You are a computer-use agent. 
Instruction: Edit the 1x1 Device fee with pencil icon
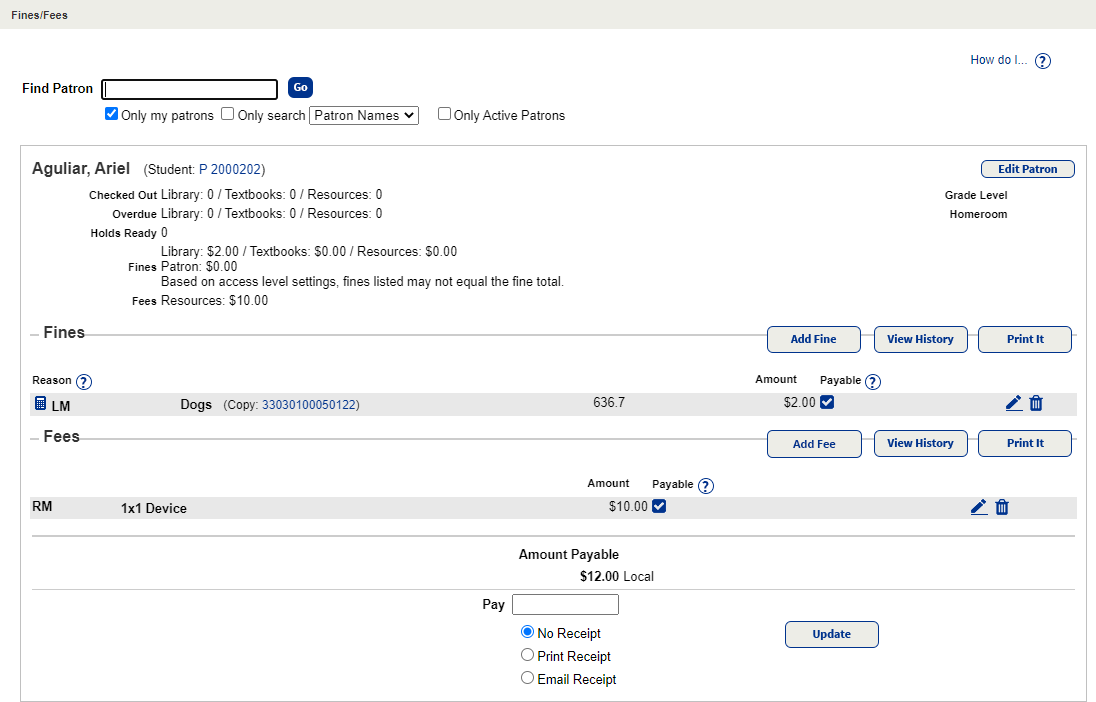pos(979,507)
